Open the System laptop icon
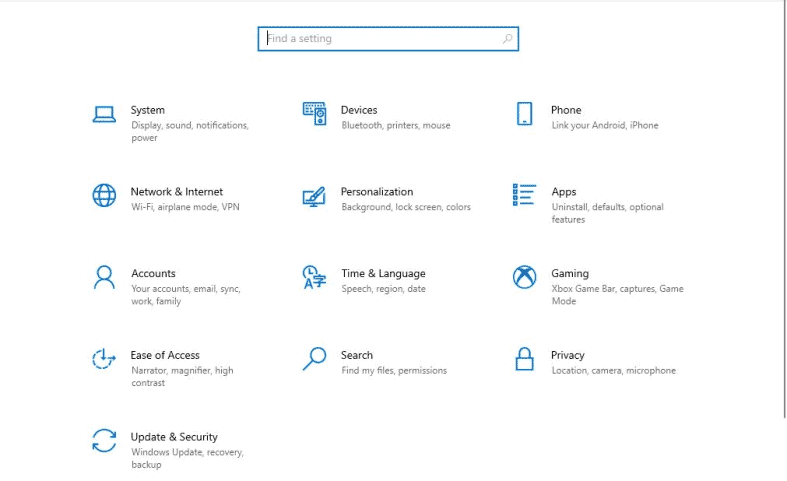Image resolution: width=787 pixels, height=481 pixels. click(x=104, y=114)
